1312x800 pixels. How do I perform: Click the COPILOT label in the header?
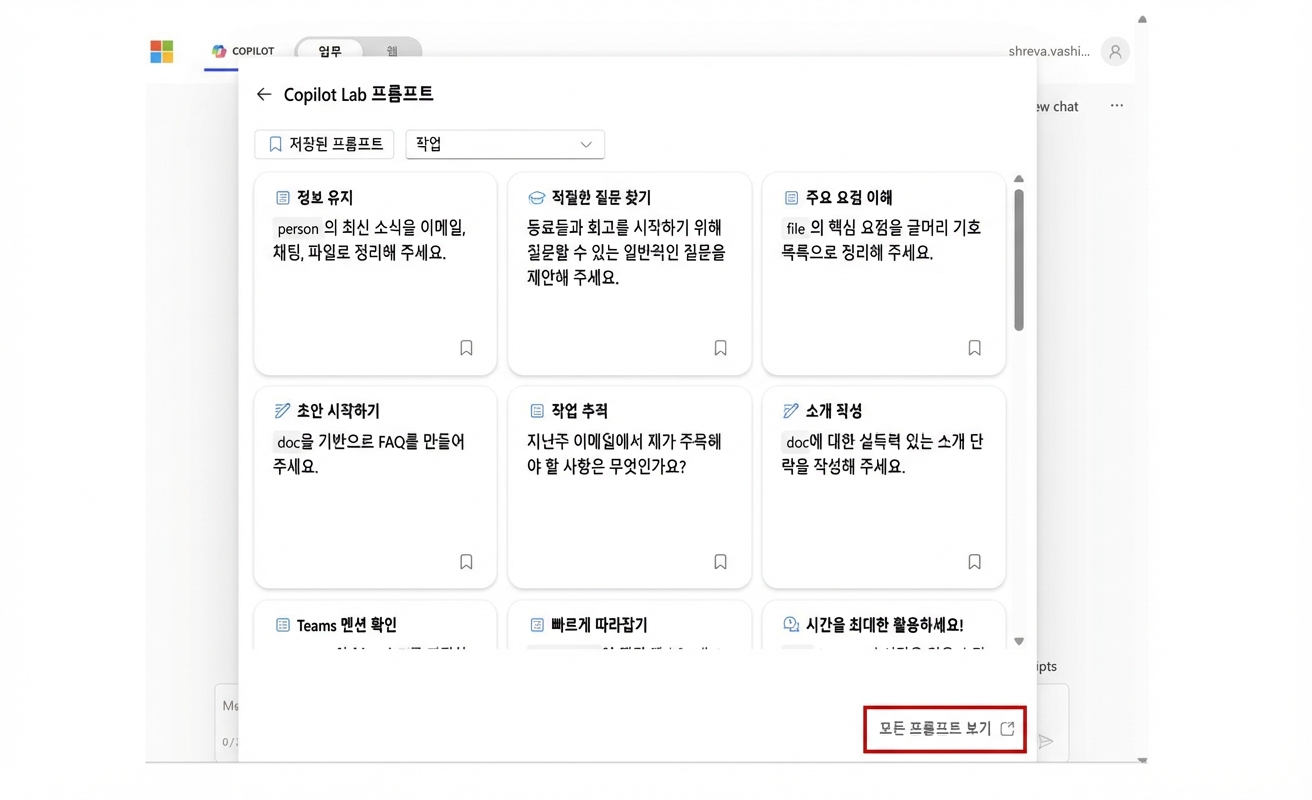point(253,51)
